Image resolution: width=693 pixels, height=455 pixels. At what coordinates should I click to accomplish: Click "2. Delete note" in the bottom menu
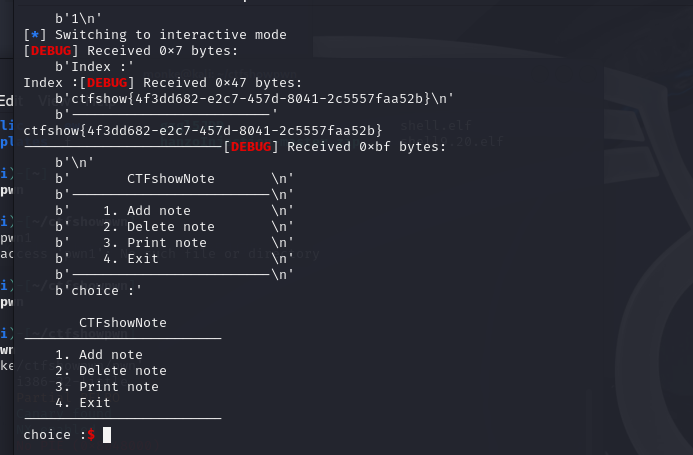point(110,371)
